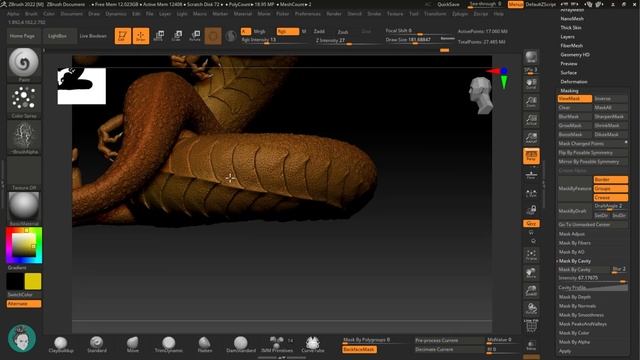Click the Actual size icon
The image size is (640, 360).
[x=531, y=120]
